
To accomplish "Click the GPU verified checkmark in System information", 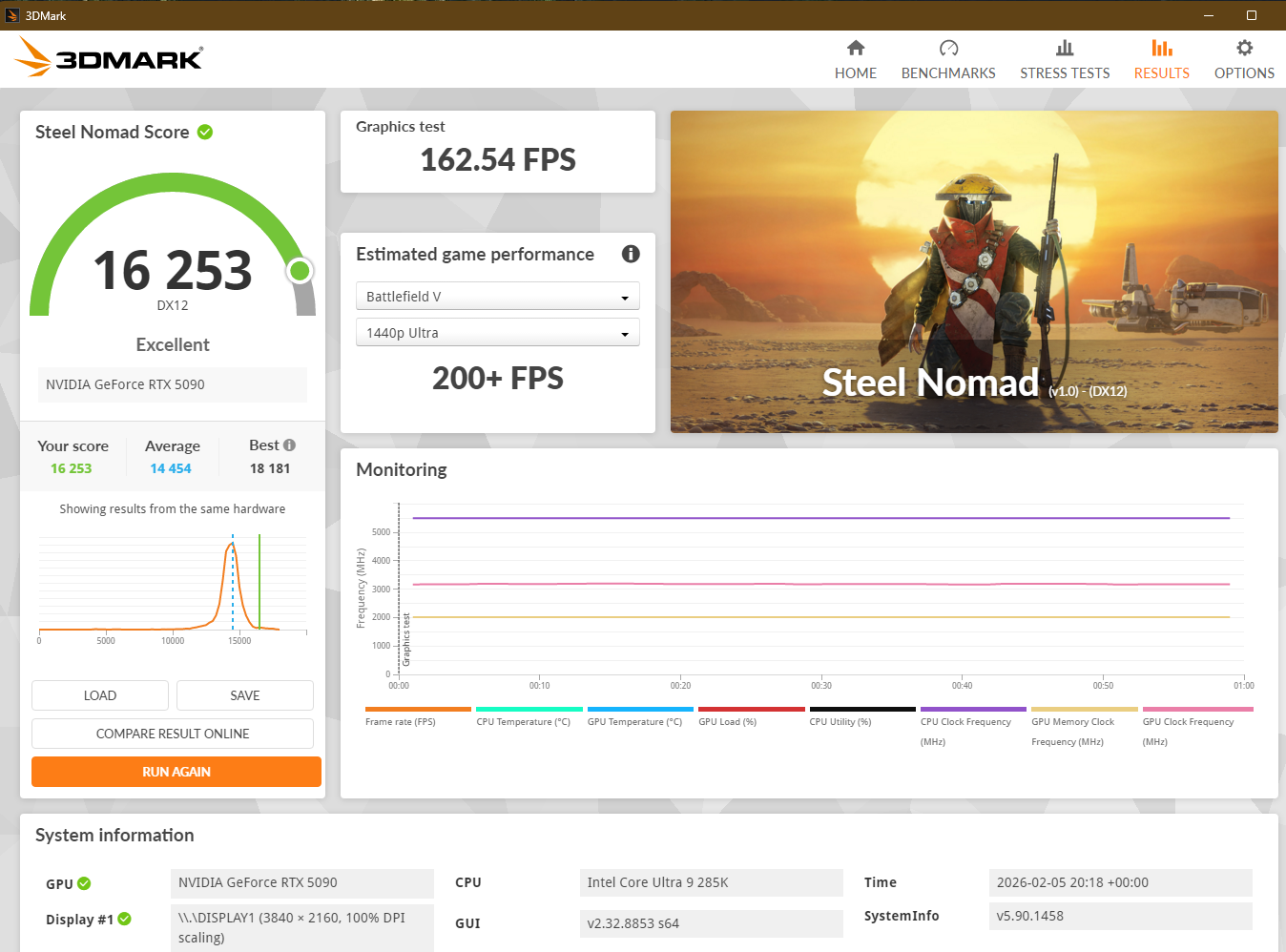I will pyautogui.click(x=84, y=883).
